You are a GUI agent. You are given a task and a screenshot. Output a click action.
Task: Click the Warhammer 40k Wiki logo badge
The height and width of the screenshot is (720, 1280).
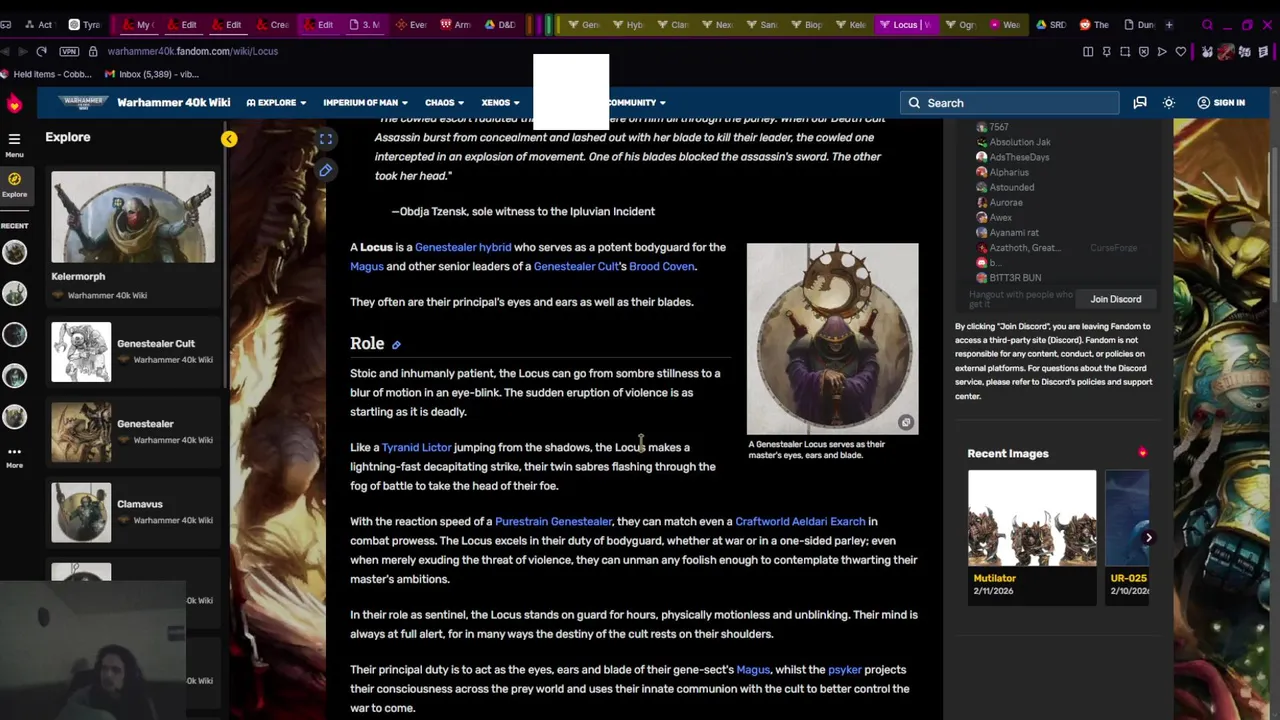point(83,102)
